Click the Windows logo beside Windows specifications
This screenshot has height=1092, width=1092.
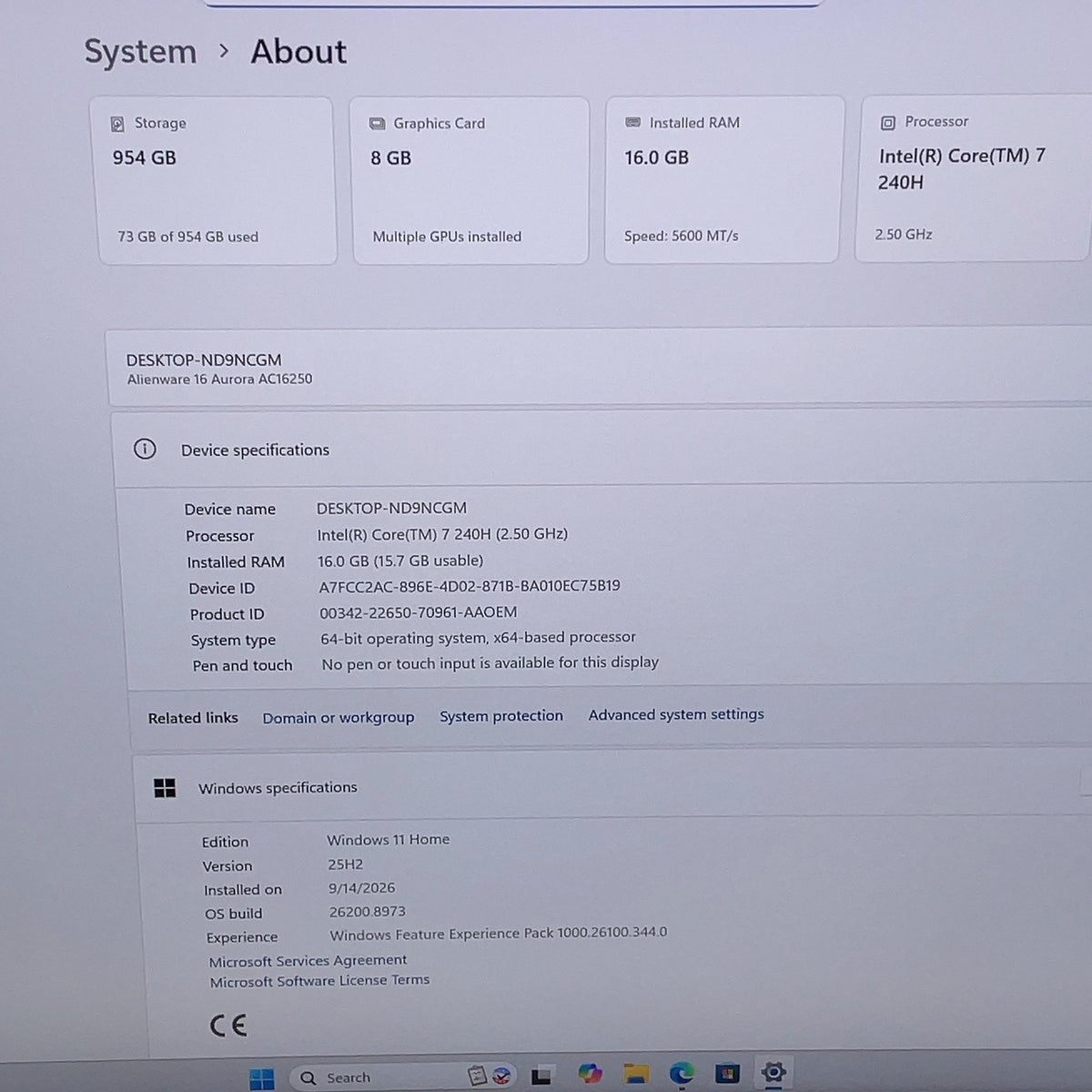tap(165, 788)
